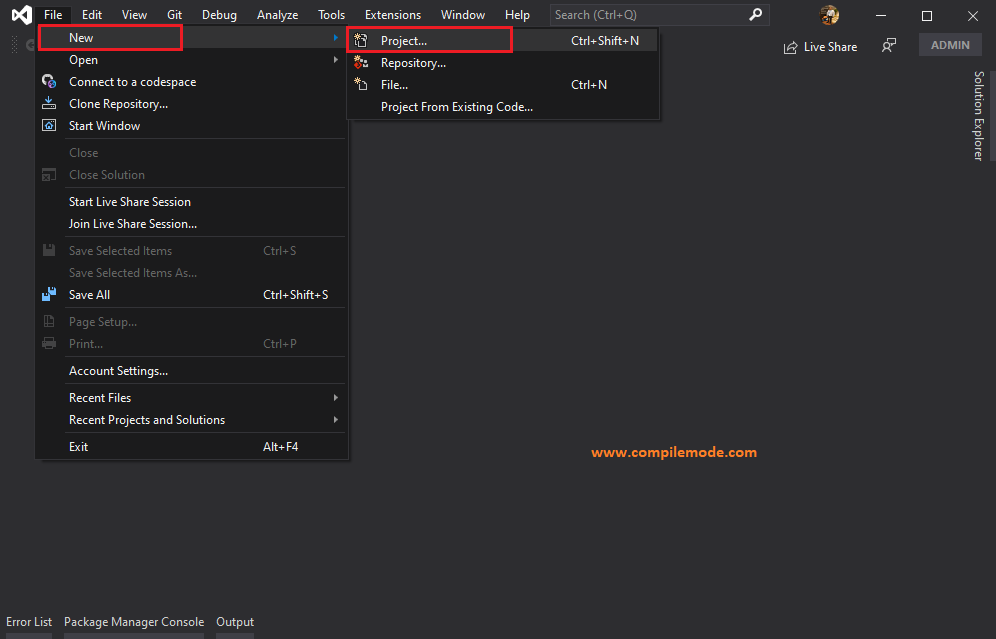
Task: Select the new File icon in the submenu
Action: coord(360,84)
